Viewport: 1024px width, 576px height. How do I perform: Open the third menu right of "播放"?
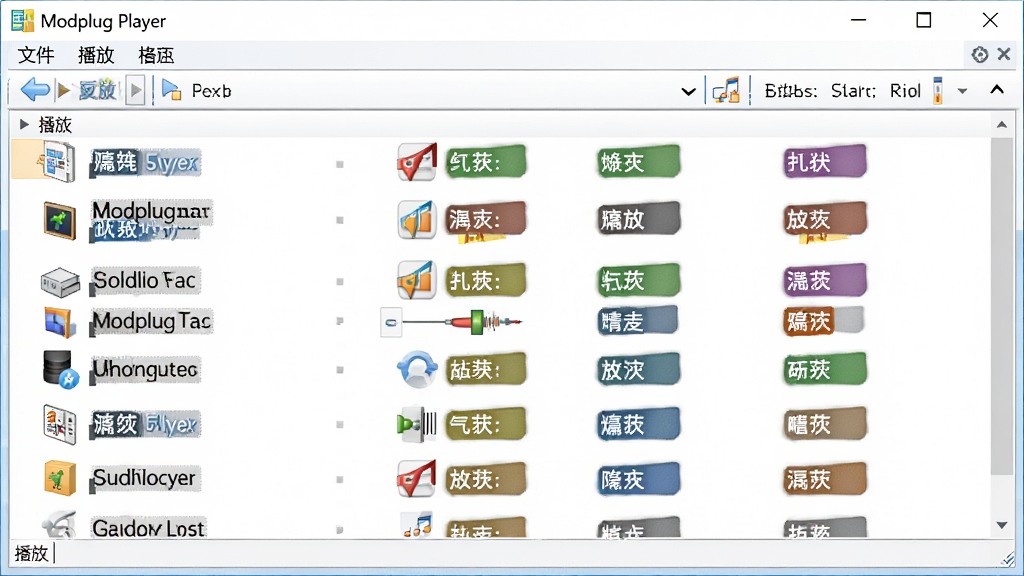pyautogui.click(x=156, y=55)
